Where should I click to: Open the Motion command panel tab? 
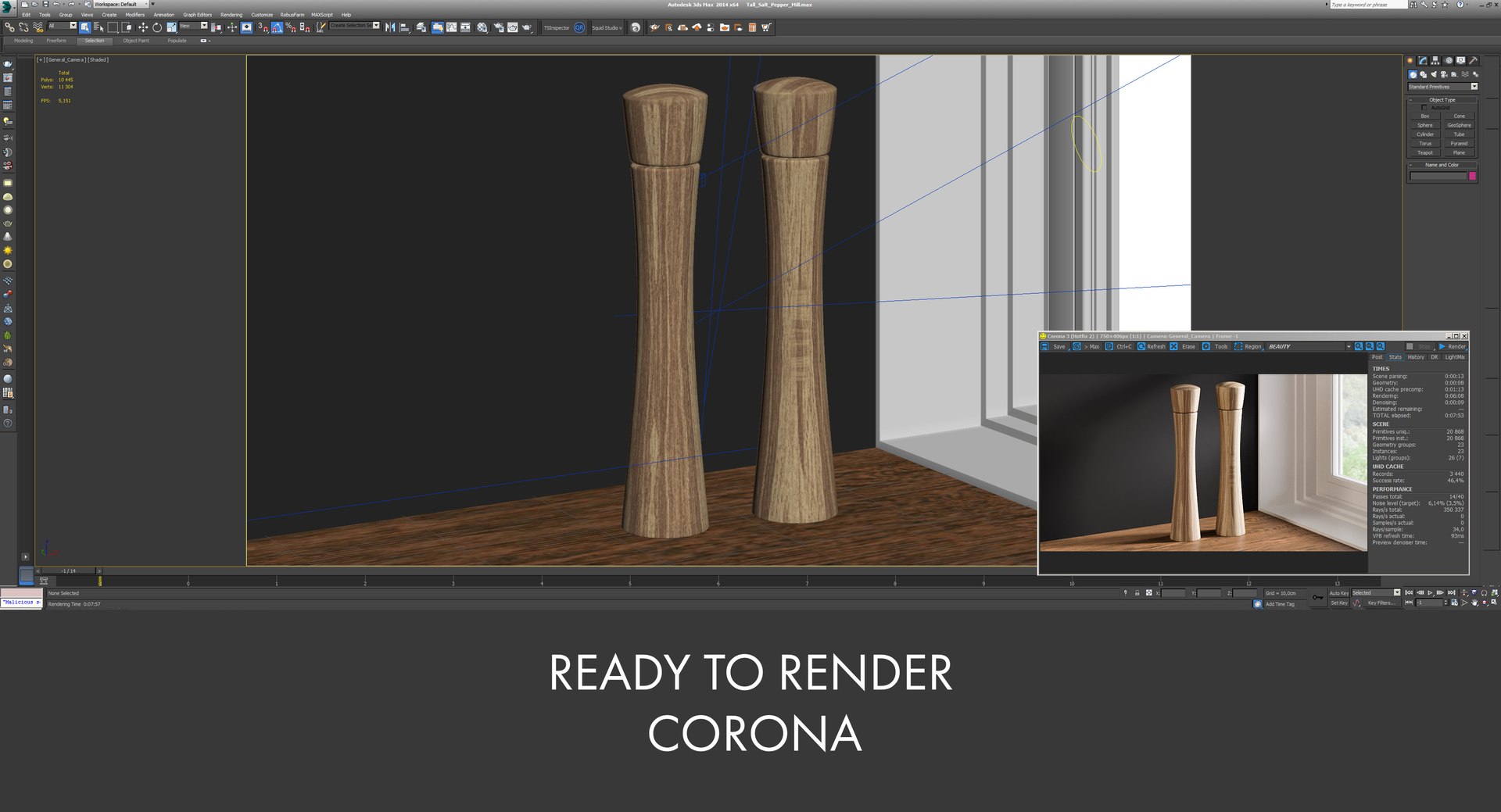1449,60
